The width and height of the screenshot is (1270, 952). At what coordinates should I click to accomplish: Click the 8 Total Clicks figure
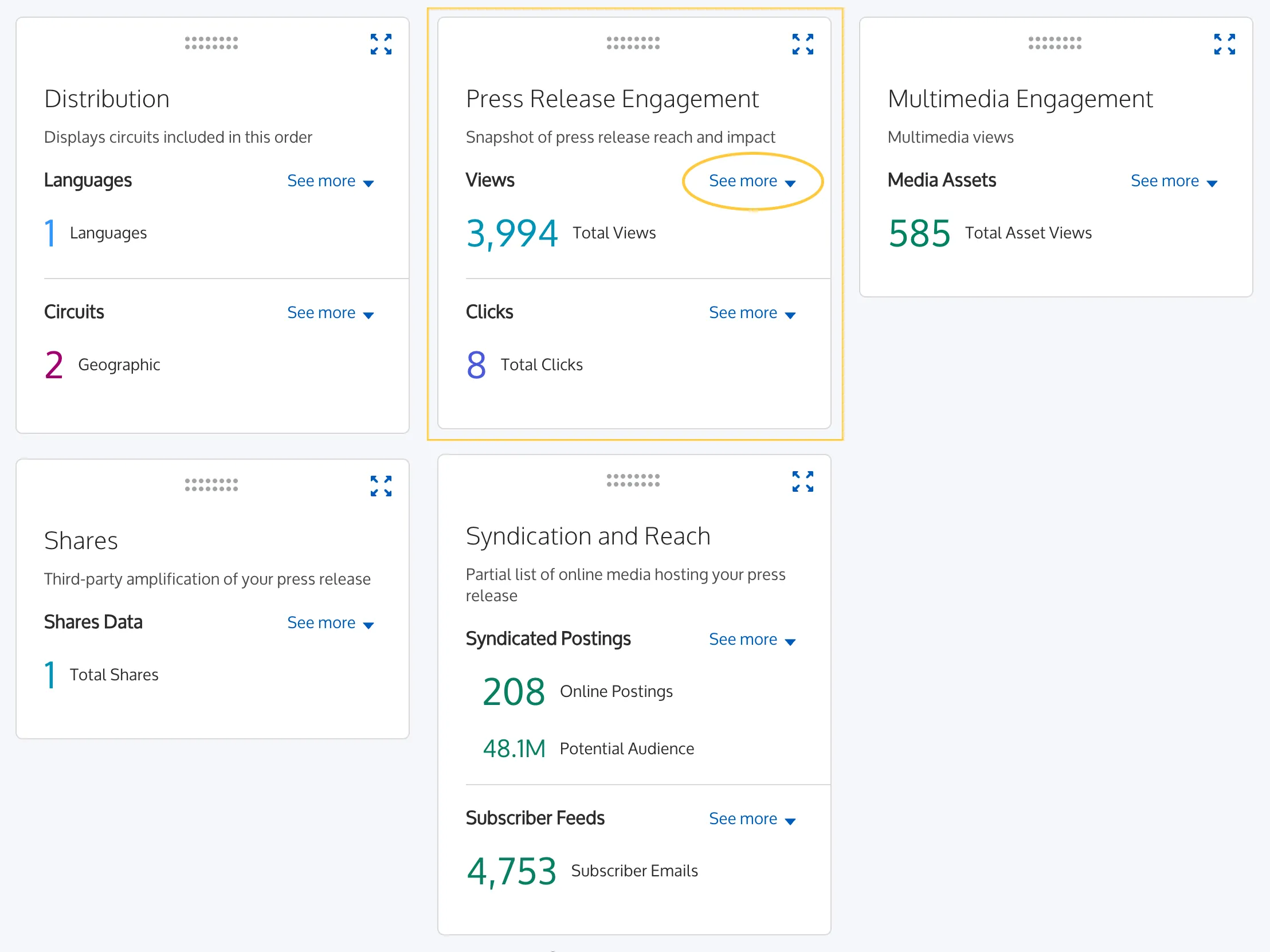point(476,365)
